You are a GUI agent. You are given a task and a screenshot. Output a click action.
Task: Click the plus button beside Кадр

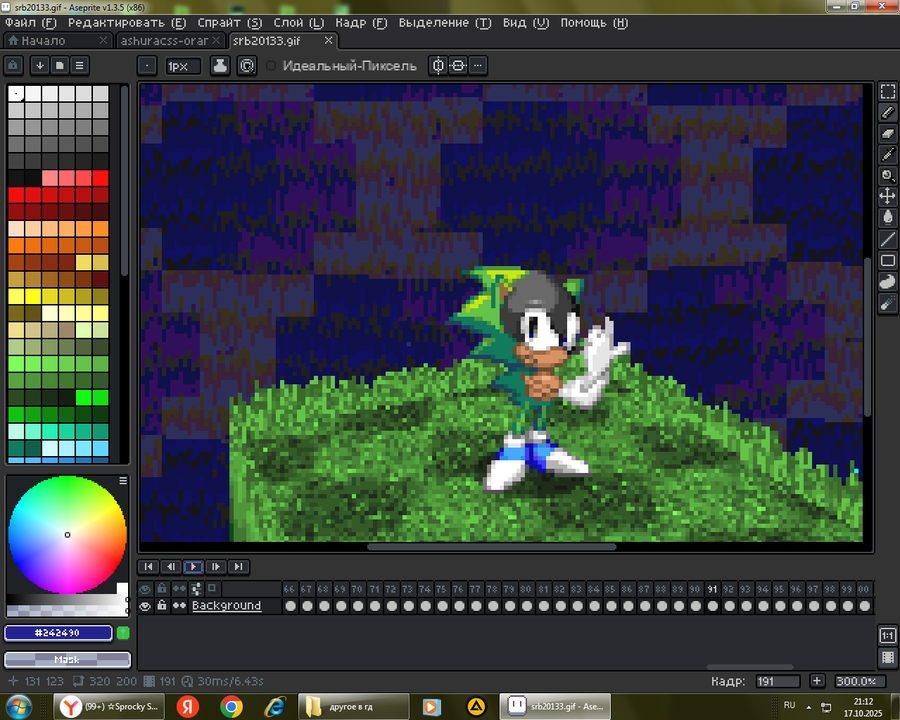817,681
